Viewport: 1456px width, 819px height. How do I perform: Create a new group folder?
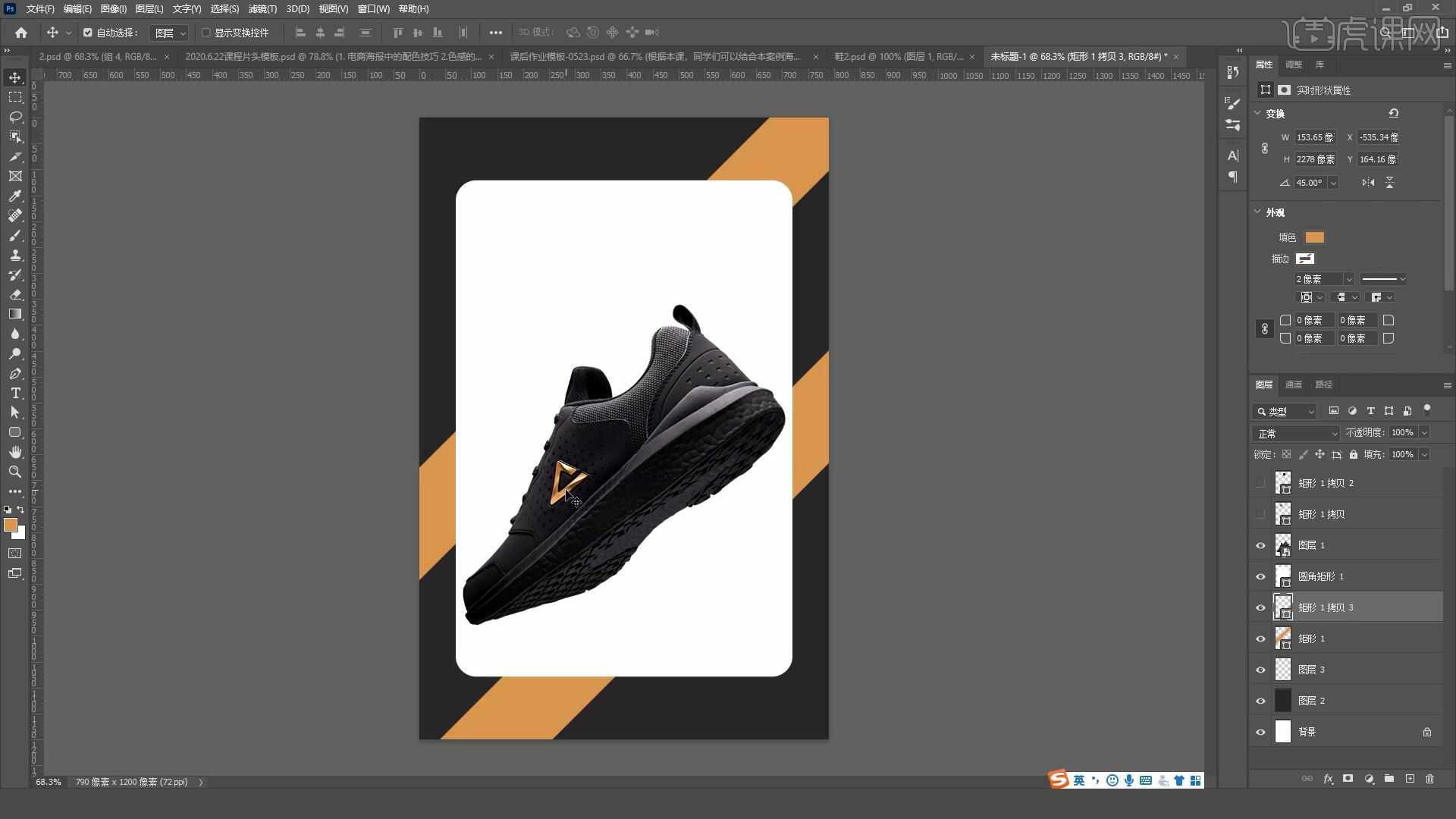tap(1389, 779)
